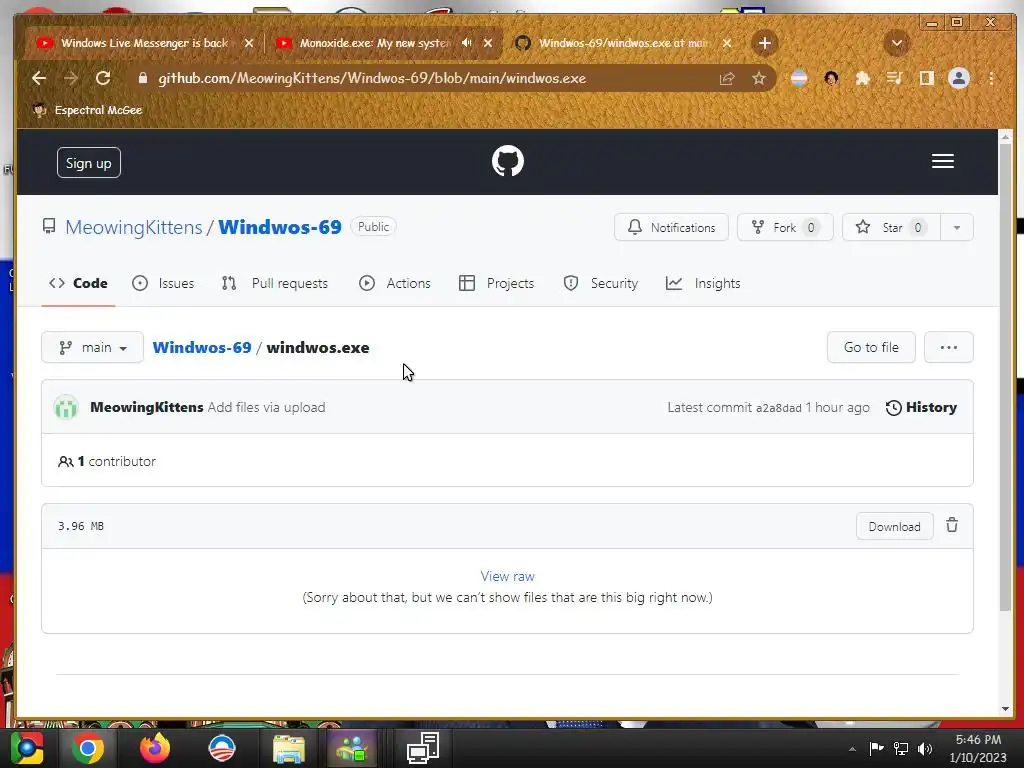1024x768 pixels.
Task: Click the GitHub Octocat logo
Action: [507, 161]
